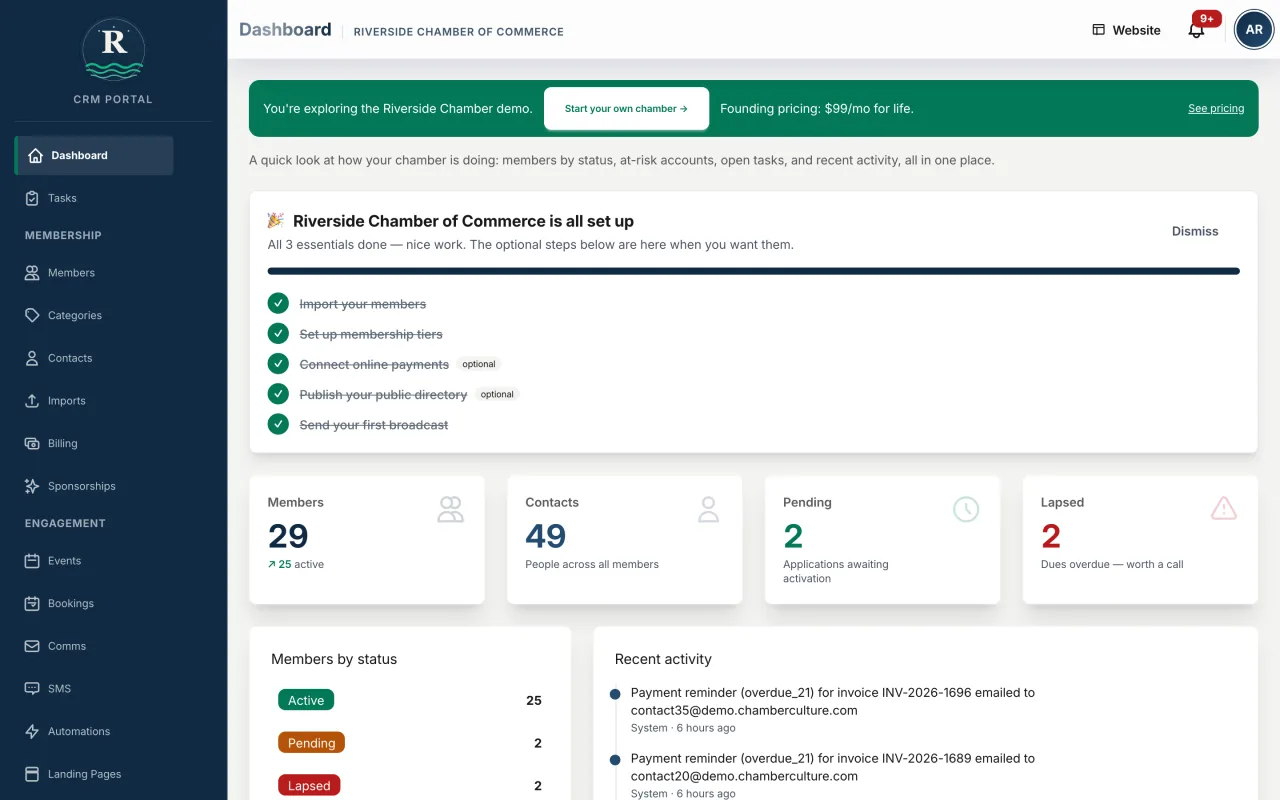This screenshot has width=1280, height=800.
Task: Click the Tasks clipboard icon
Action: coord(32,198)
